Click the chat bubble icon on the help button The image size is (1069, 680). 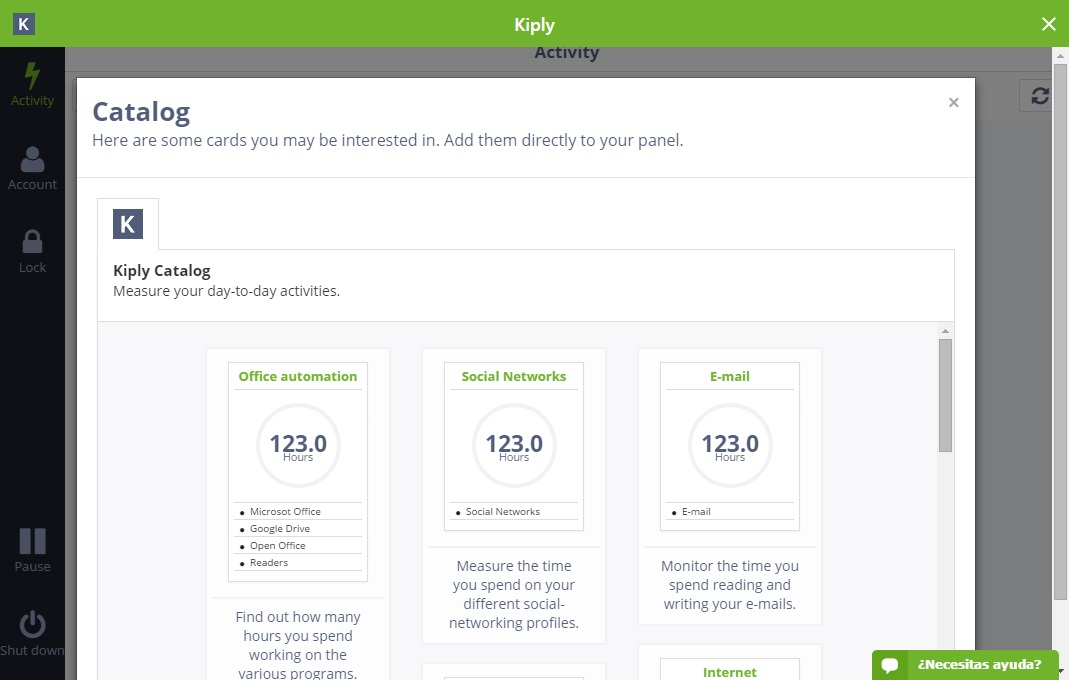point(890,665)
